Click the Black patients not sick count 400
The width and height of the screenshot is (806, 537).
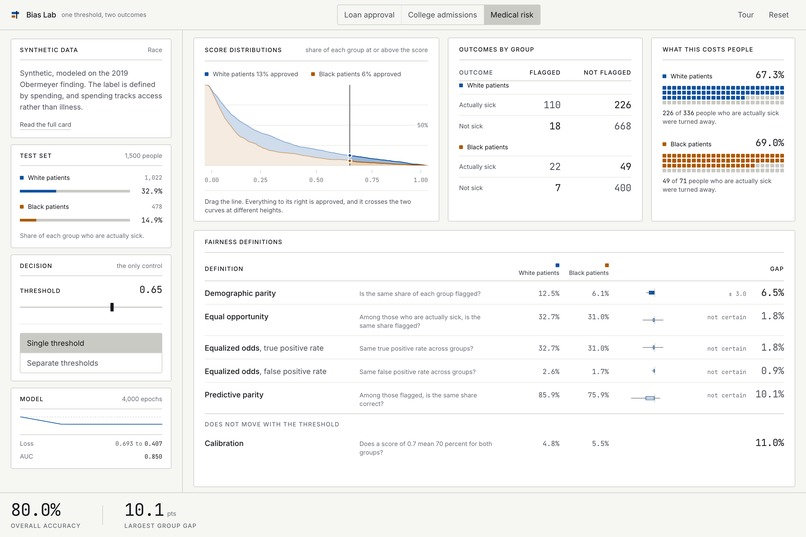tap(622, 188)
